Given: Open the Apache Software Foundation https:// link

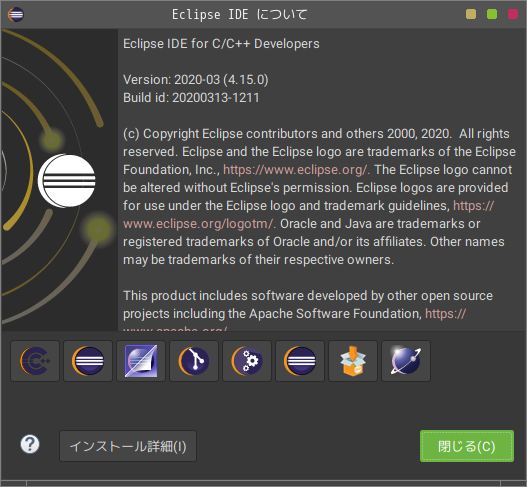Looking at the screenshot, I should coord(446,314).
